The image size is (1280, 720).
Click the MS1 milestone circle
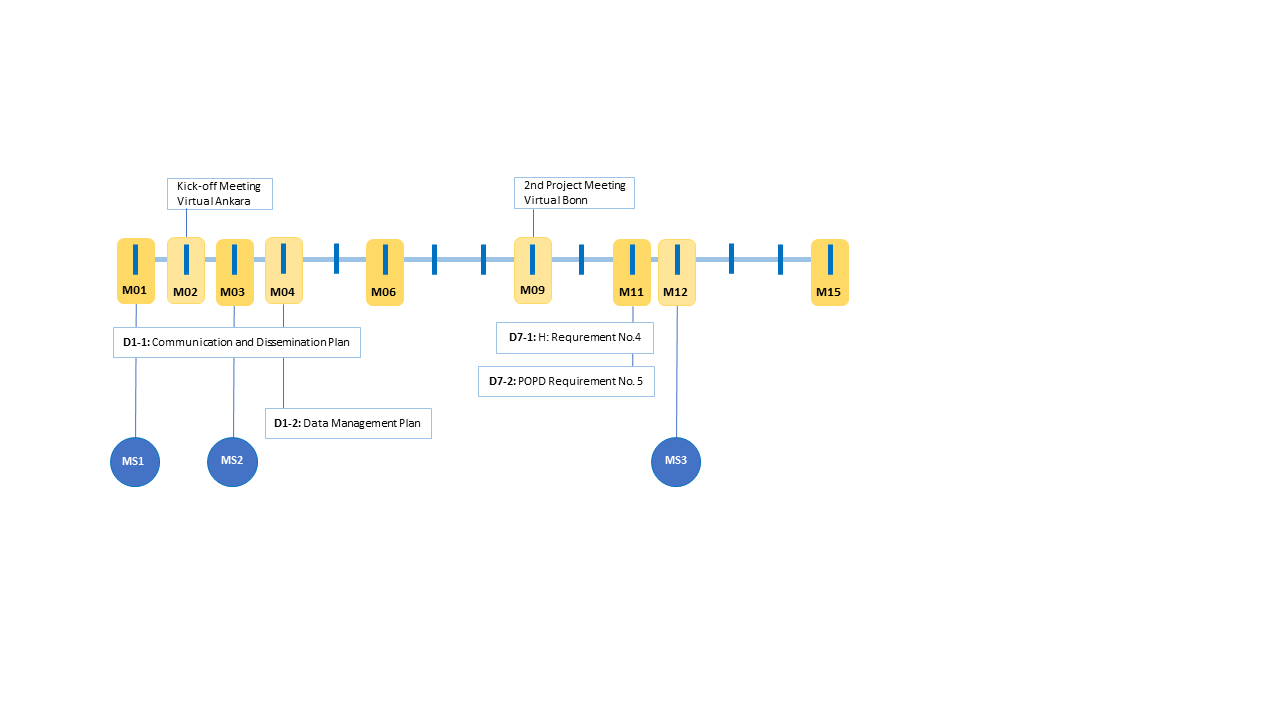click(135, 462)
